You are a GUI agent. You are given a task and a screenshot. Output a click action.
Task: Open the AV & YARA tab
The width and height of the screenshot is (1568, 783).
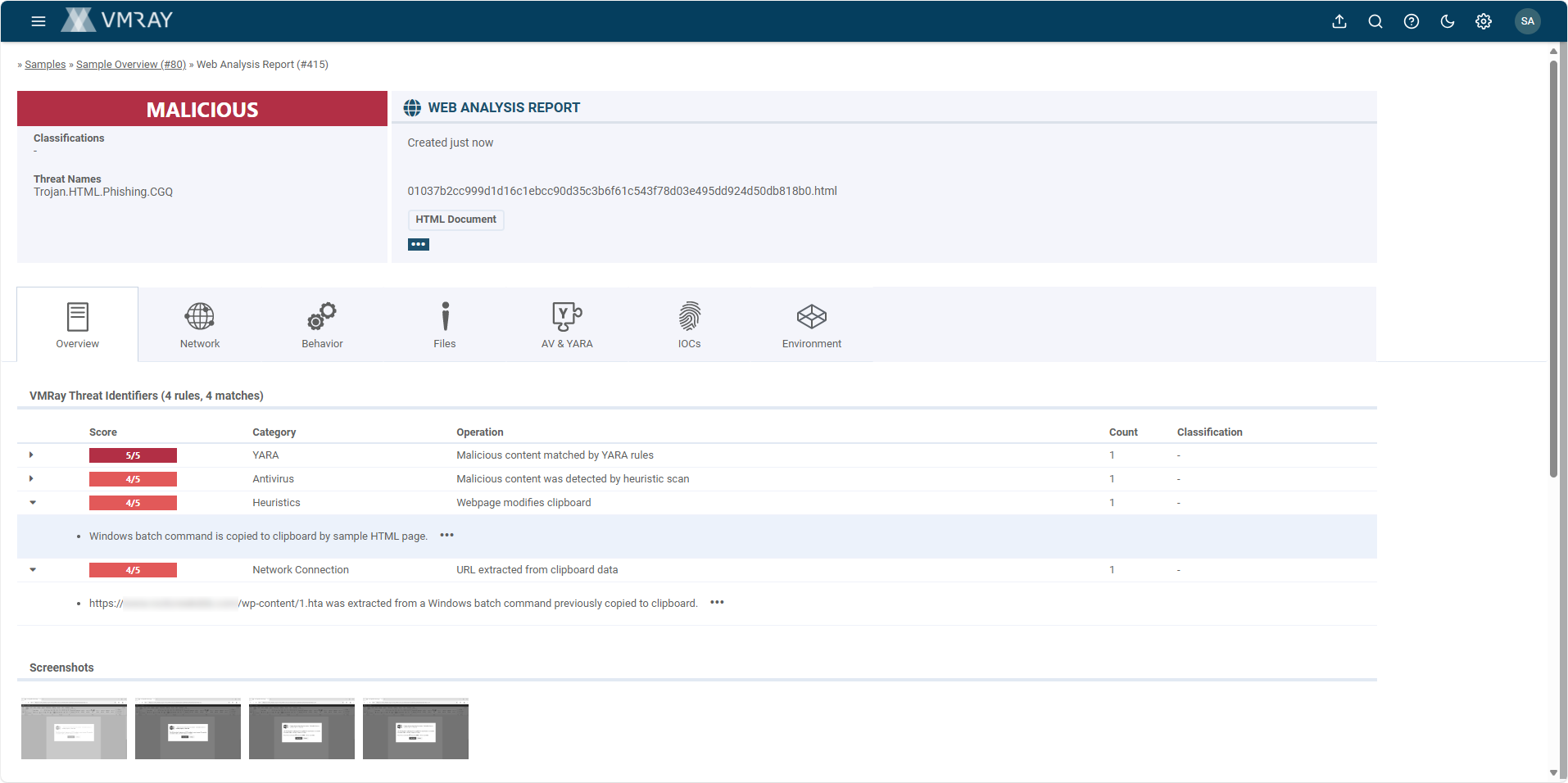567,324
